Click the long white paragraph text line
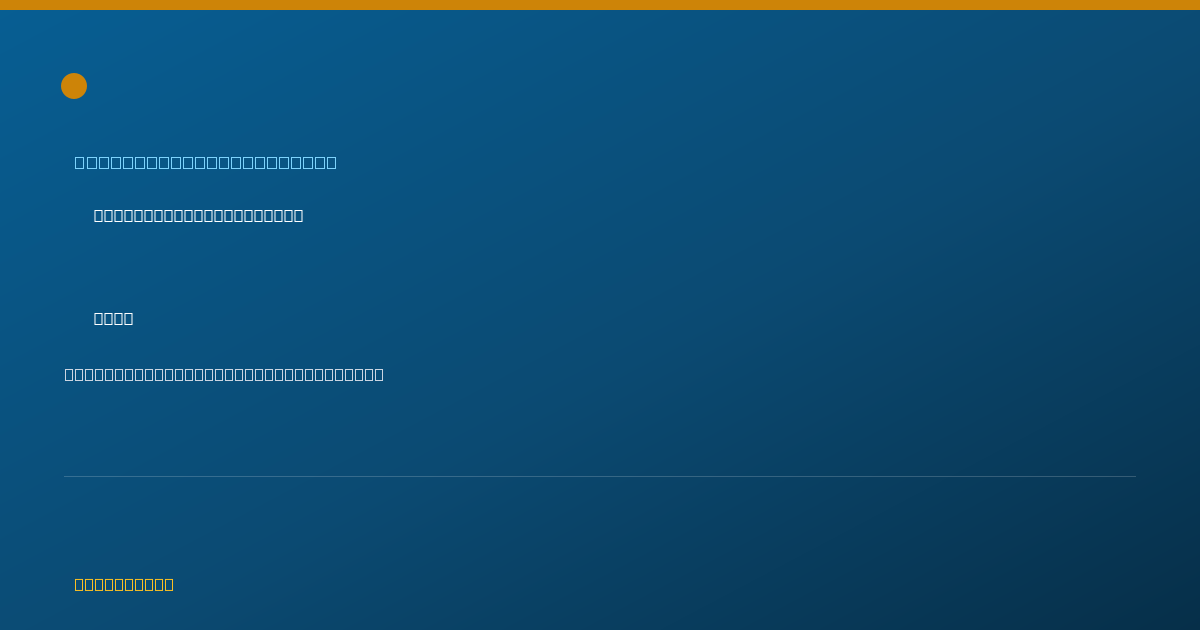 point(224,374)
